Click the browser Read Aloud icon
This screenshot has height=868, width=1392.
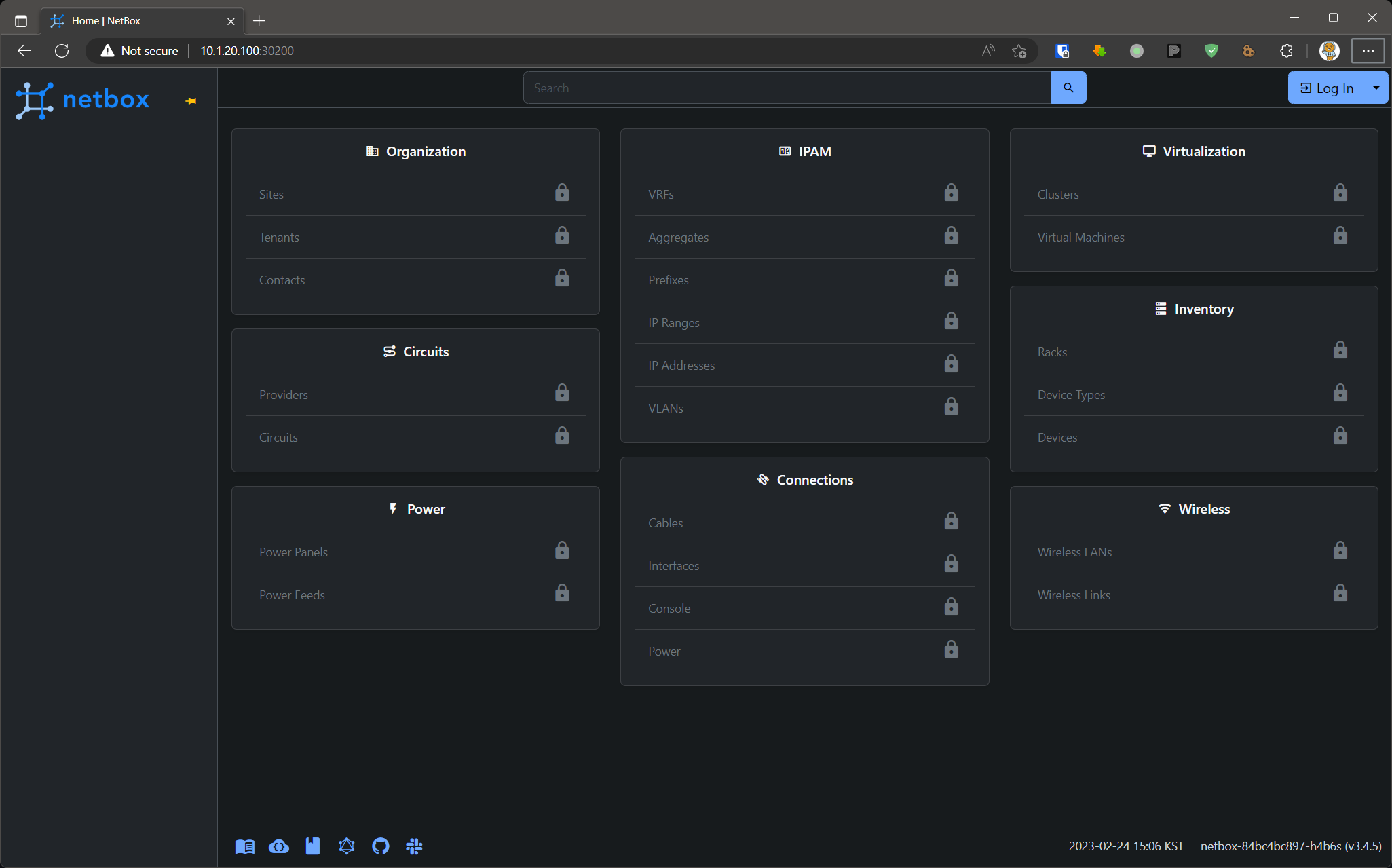988,51
